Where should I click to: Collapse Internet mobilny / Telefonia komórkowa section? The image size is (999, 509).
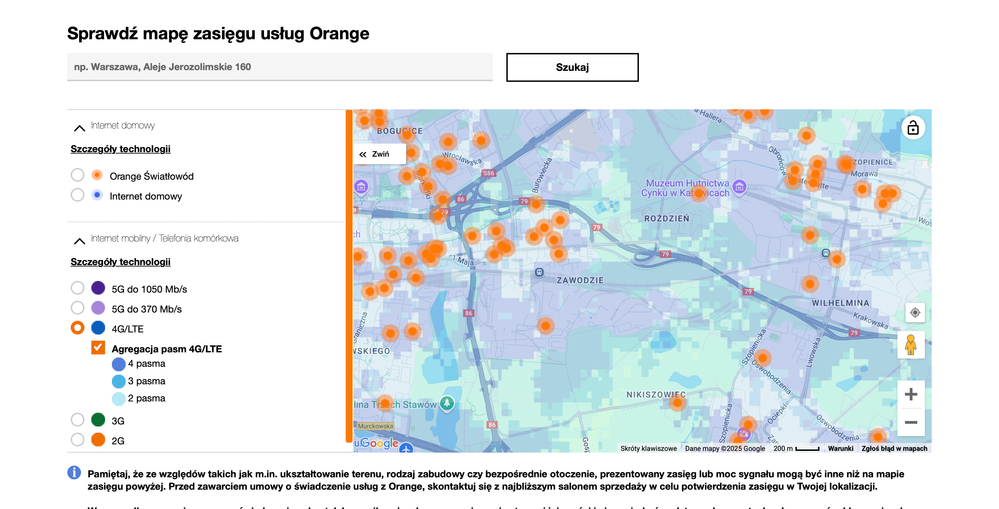tap(79, 240)
